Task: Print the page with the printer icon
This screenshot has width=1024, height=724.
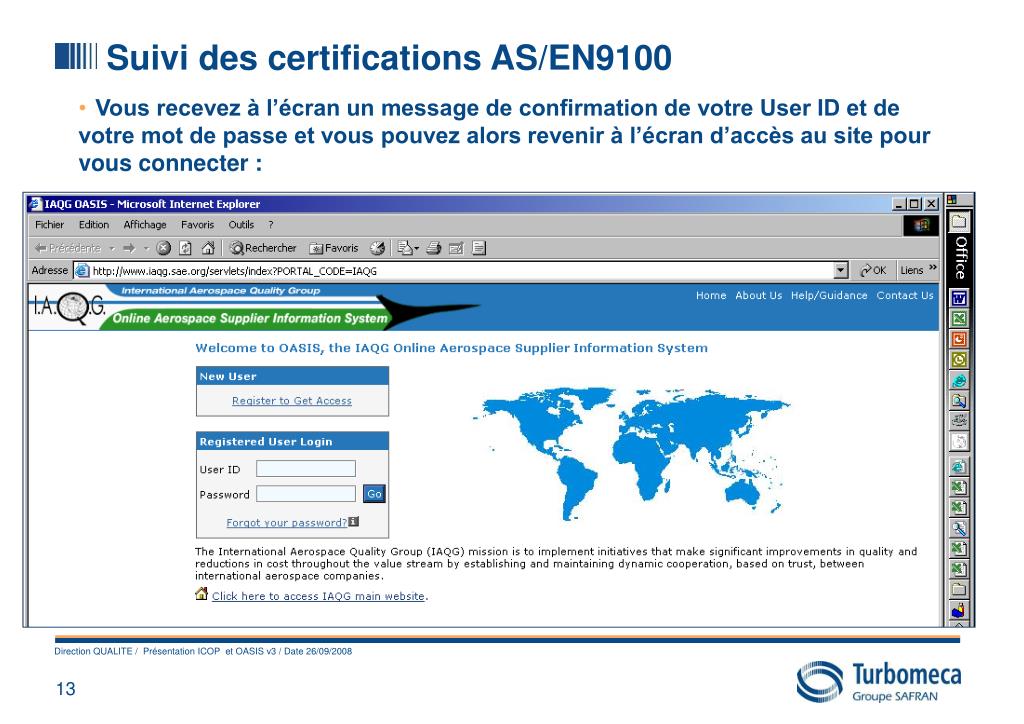Action: 434,248
